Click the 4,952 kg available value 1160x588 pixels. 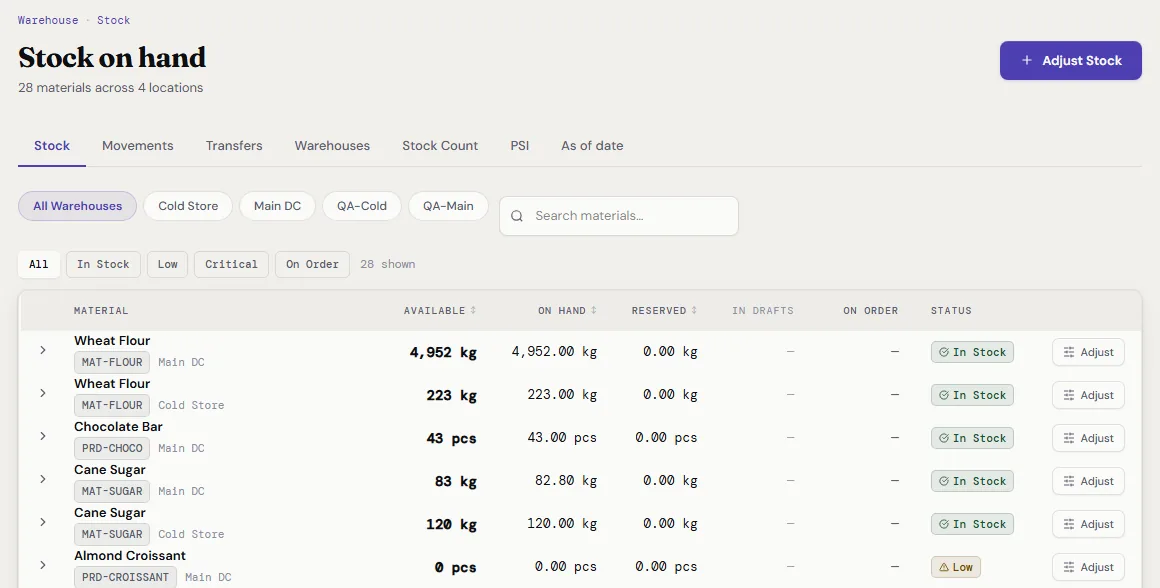coord(443,352)
